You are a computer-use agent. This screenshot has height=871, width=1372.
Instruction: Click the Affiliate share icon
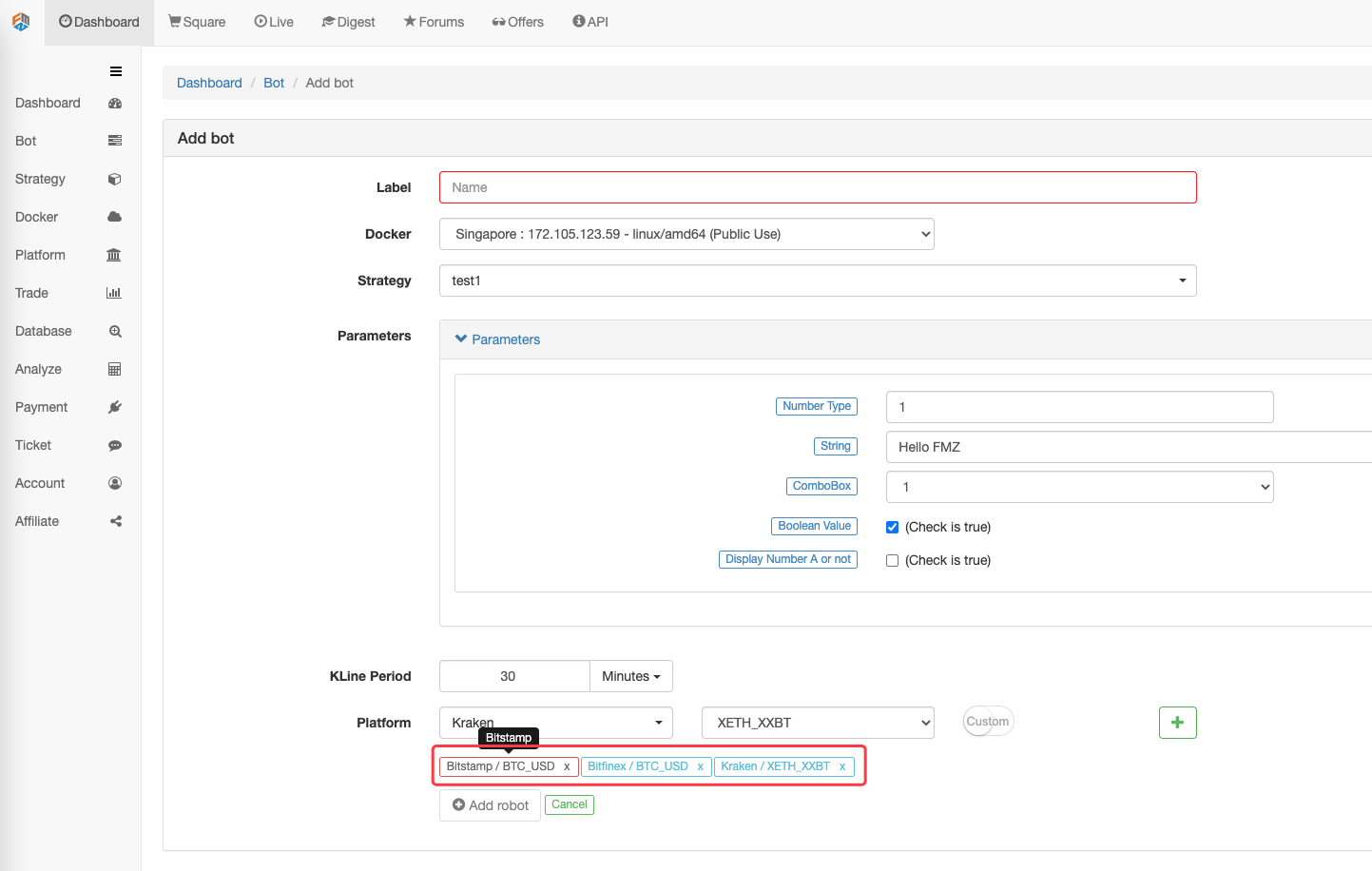(x=116, y=521)
